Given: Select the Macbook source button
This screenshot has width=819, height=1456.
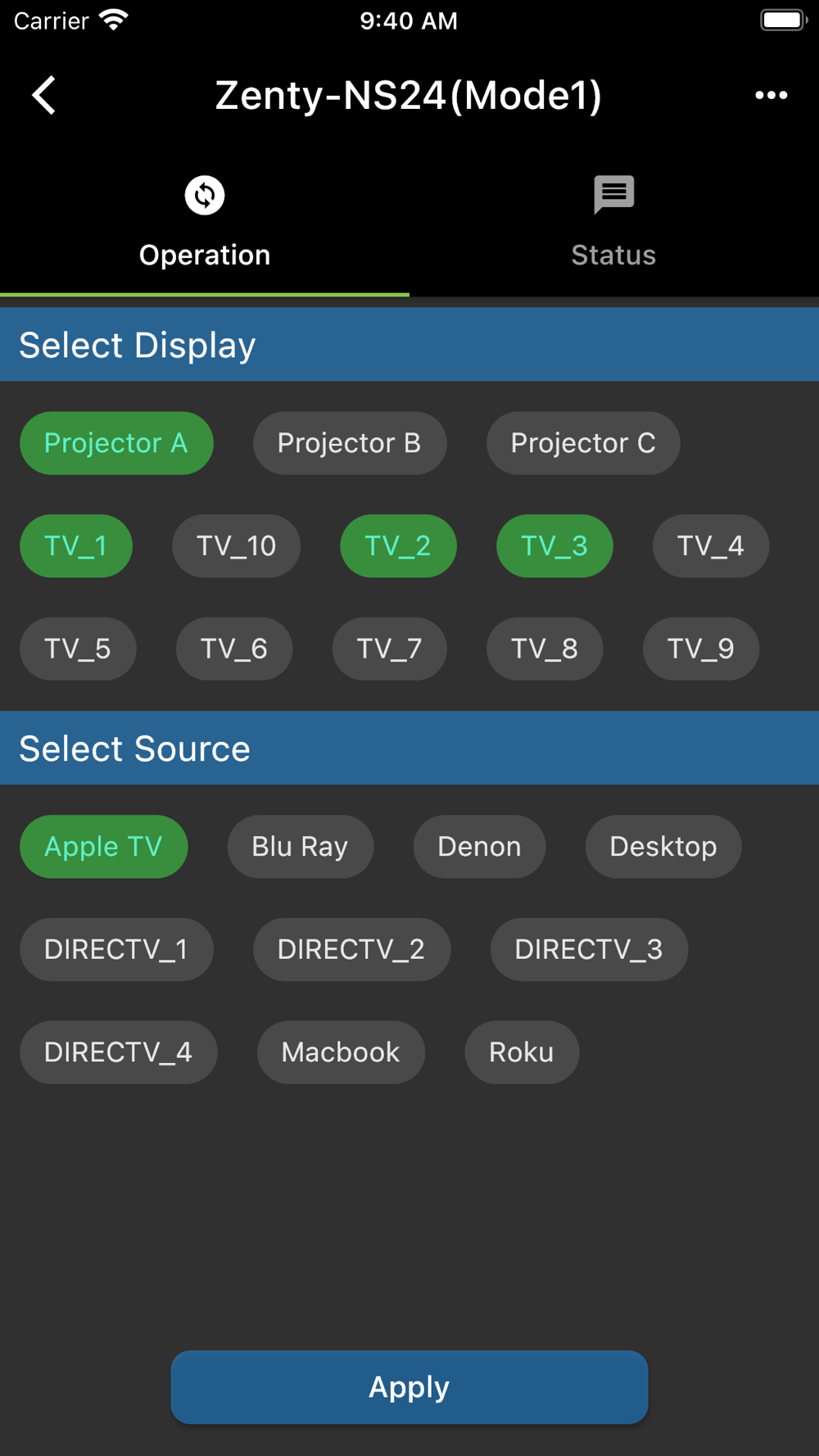Looking at the screenshot, I should 341,1052.
